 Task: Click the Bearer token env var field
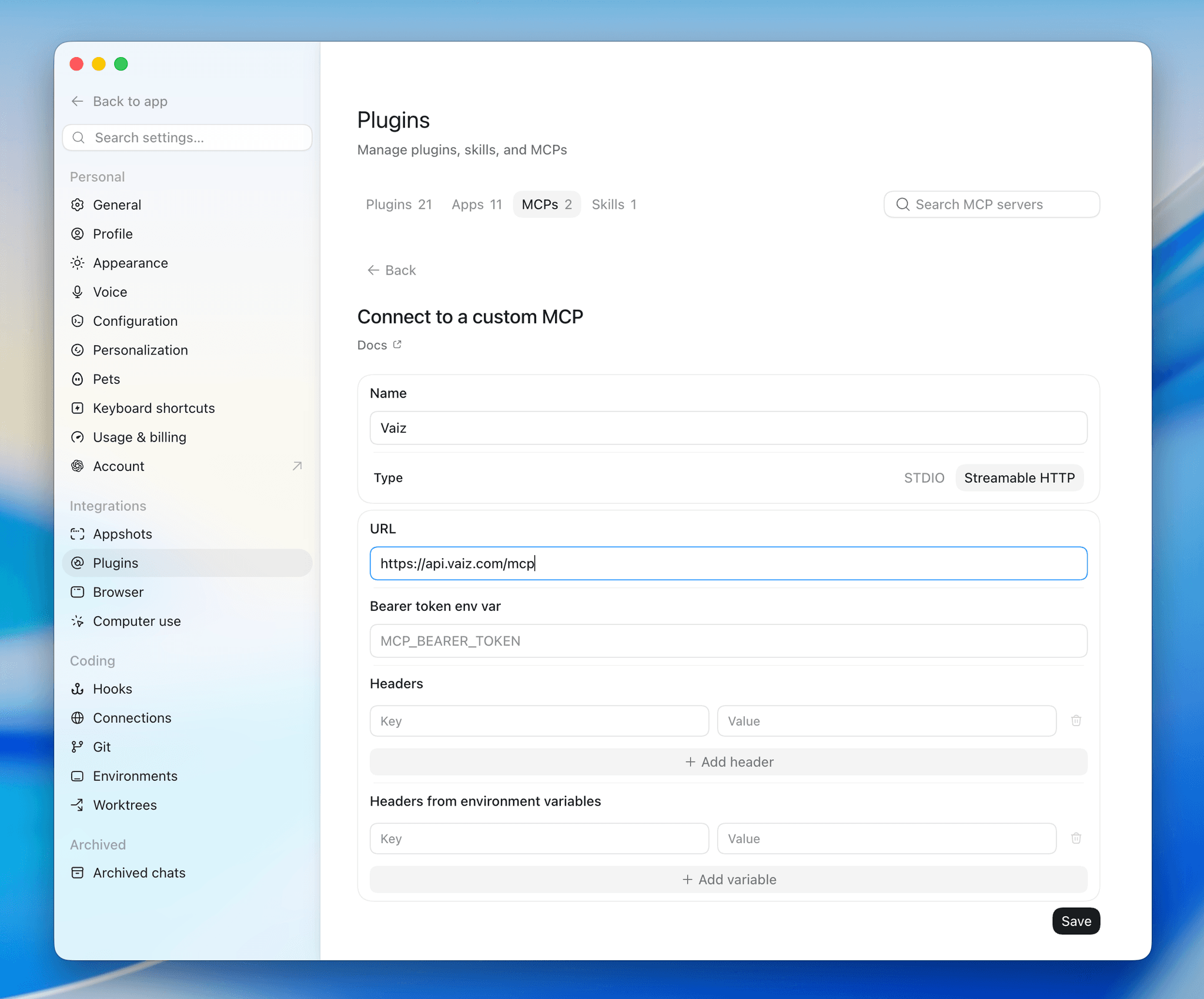click(x=728, y=641)
